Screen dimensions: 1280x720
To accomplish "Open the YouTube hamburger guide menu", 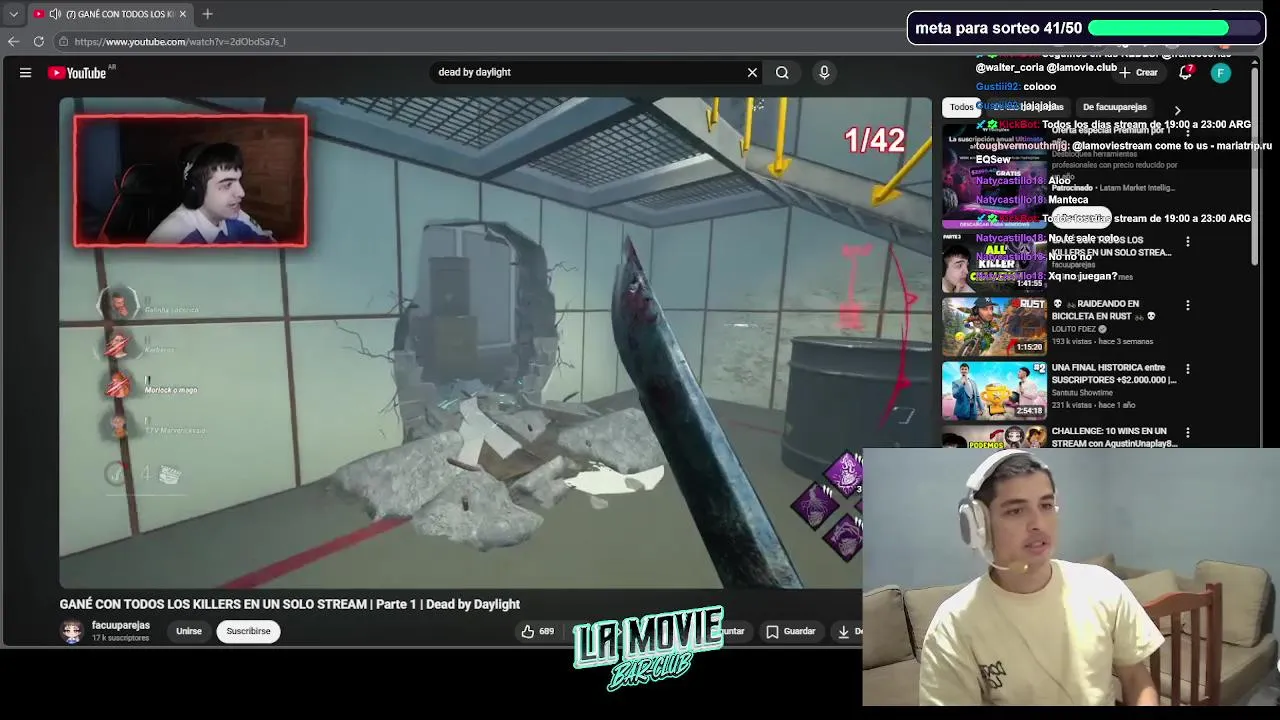I will click(25, 72).
